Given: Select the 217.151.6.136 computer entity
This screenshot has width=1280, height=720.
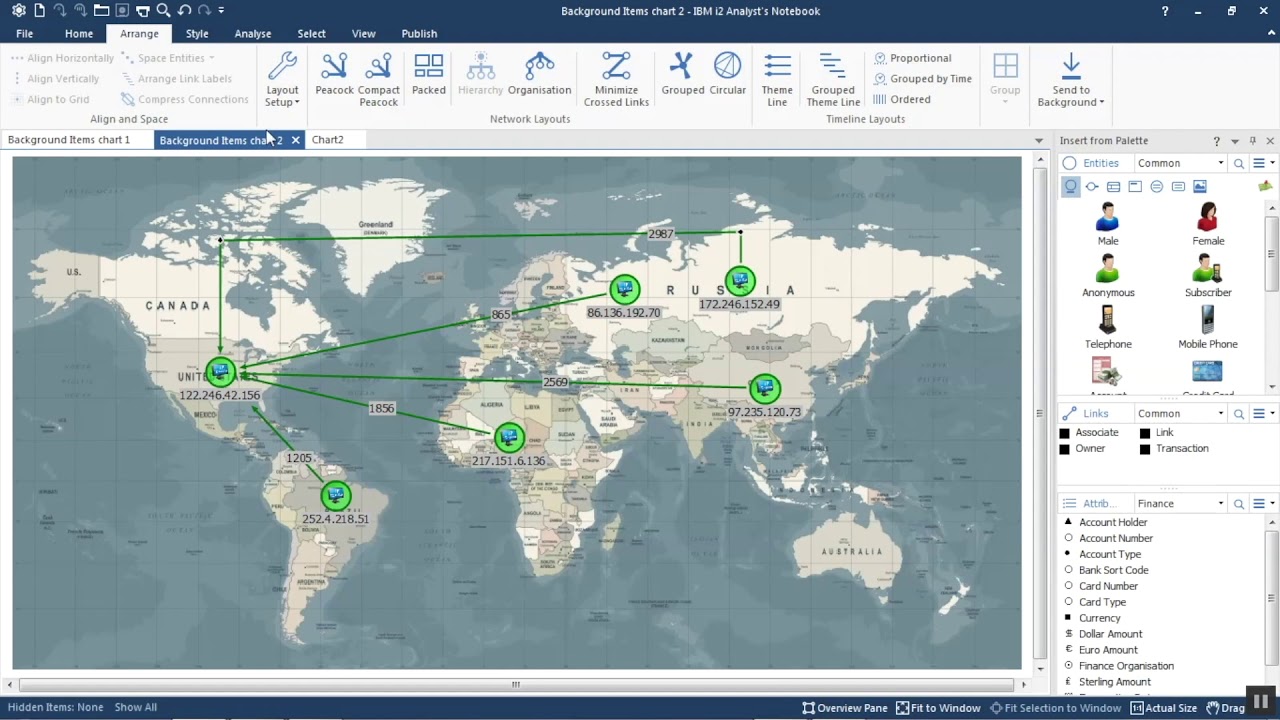Looking at the screenshot, I should 509,437.
